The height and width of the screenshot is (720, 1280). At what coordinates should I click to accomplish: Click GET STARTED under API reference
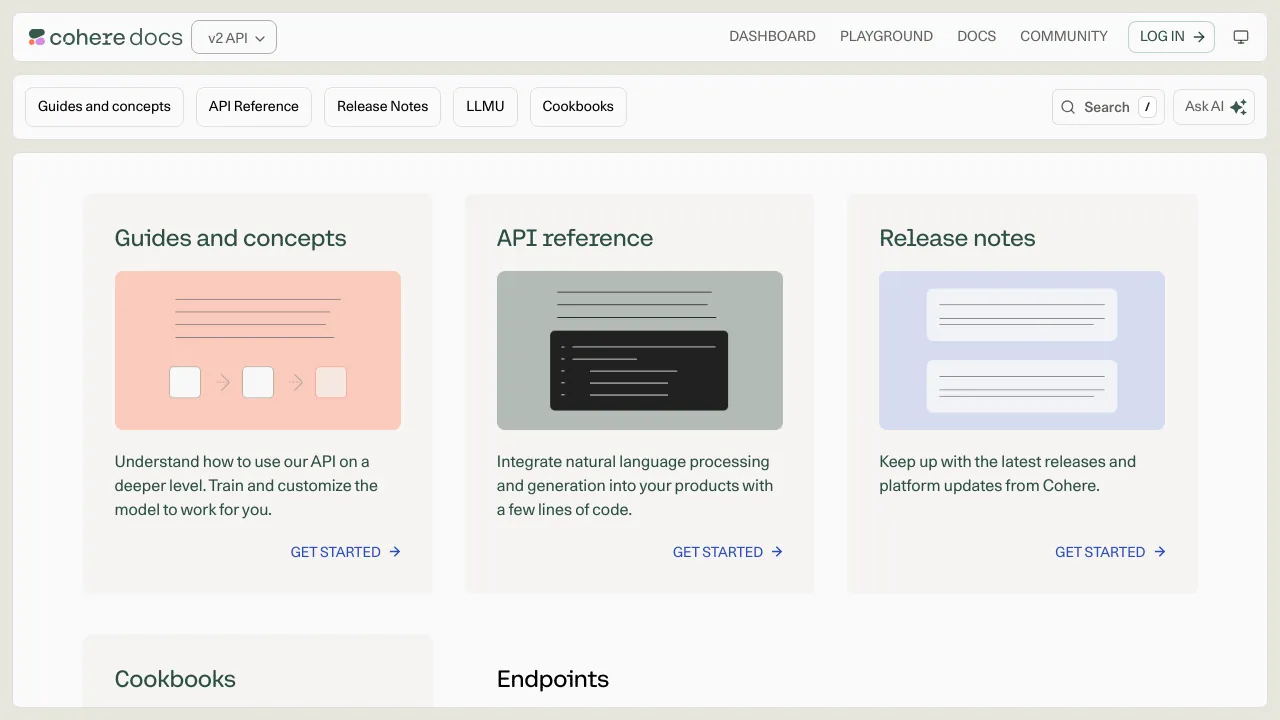tap(727, 552)
